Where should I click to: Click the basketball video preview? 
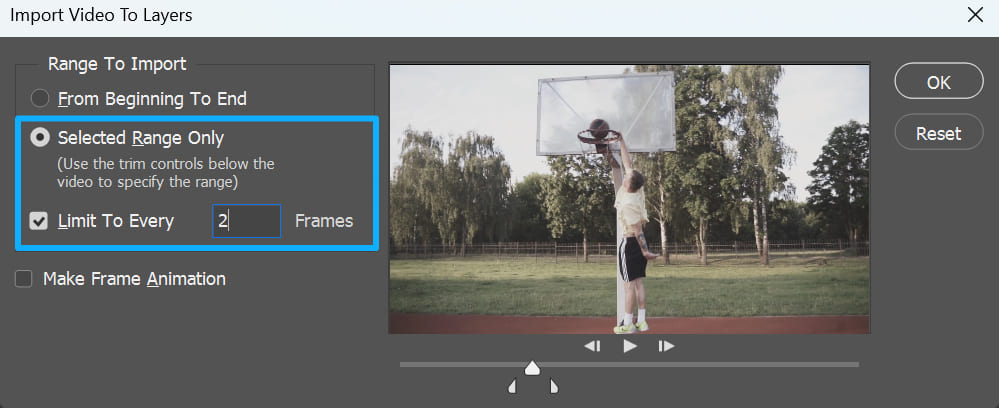pos(629,199)
